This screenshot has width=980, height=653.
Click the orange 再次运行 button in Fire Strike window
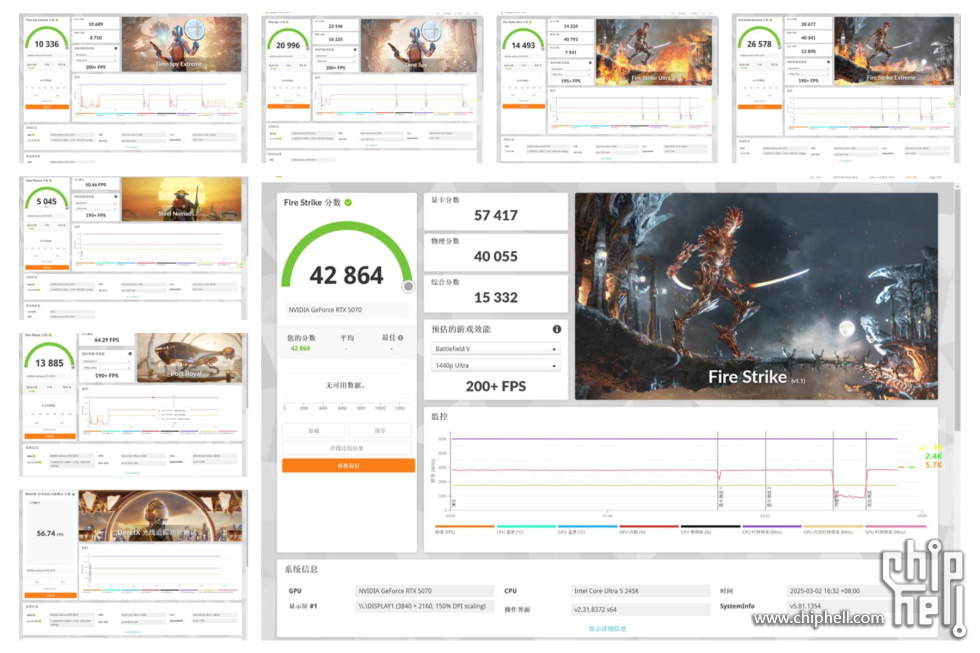click(348, 466)
